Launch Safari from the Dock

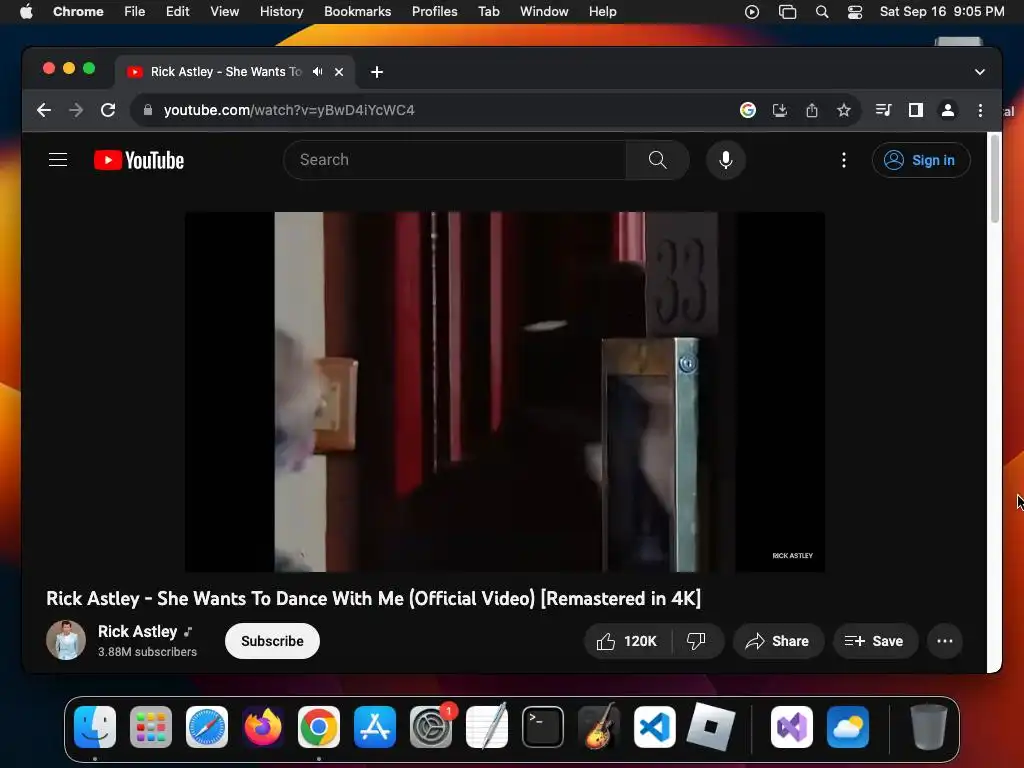(207, 727)
